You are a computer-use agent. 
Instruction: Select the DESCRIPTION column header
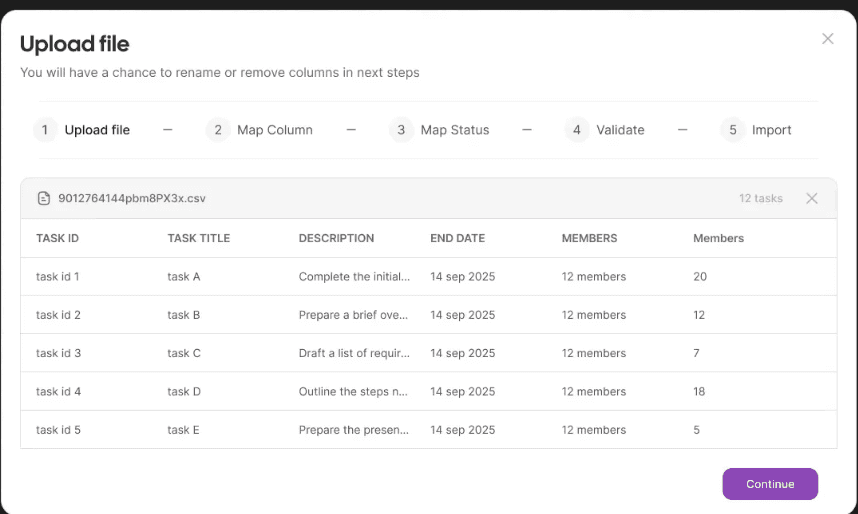point(337,238)
